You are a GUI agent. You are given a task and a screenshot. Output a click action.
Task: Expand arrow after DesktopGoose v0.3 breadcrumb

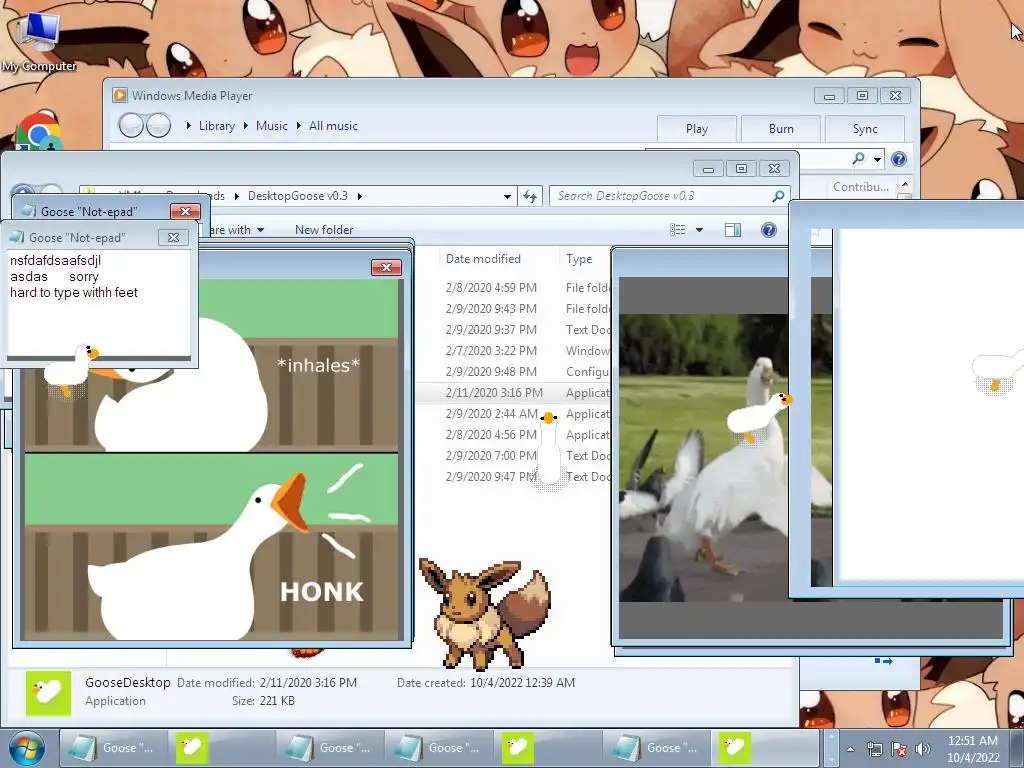tap(359, 196)
